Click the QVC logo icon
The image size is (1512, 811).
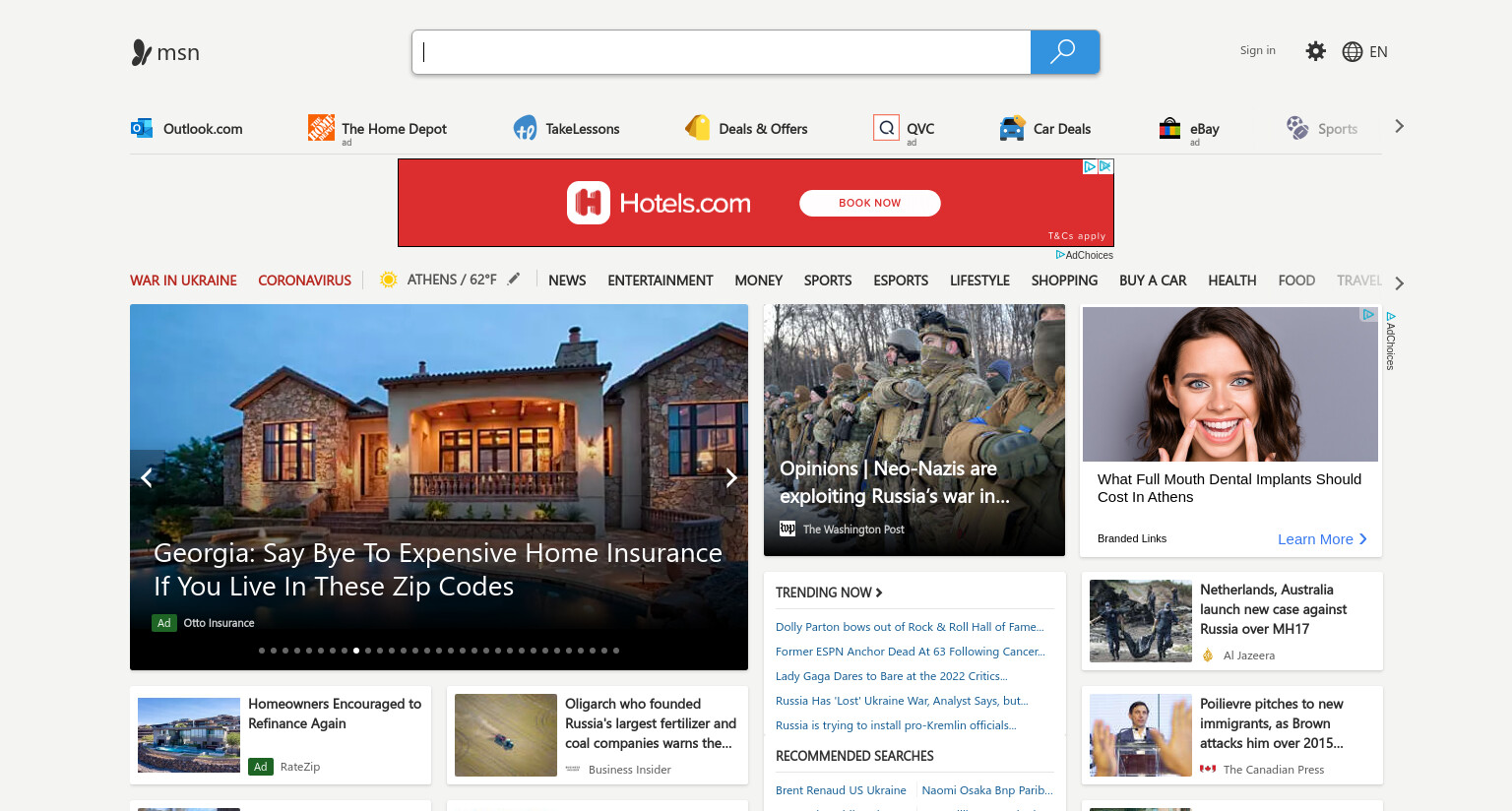[x=886, y=127]
